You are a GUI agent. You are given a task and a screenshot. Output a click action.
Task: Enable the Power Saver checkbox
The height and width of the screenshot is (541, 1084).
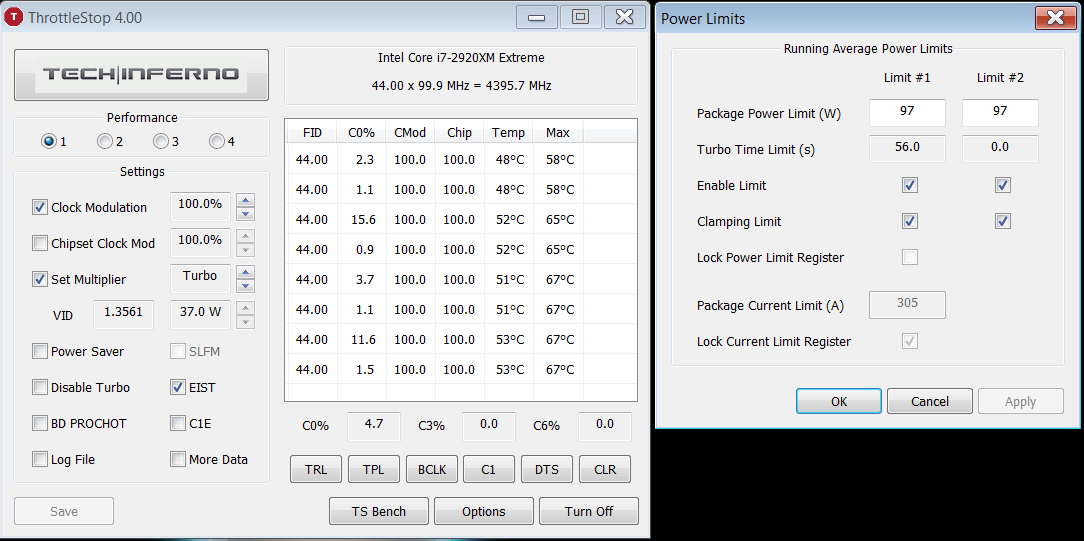[39, 351]
